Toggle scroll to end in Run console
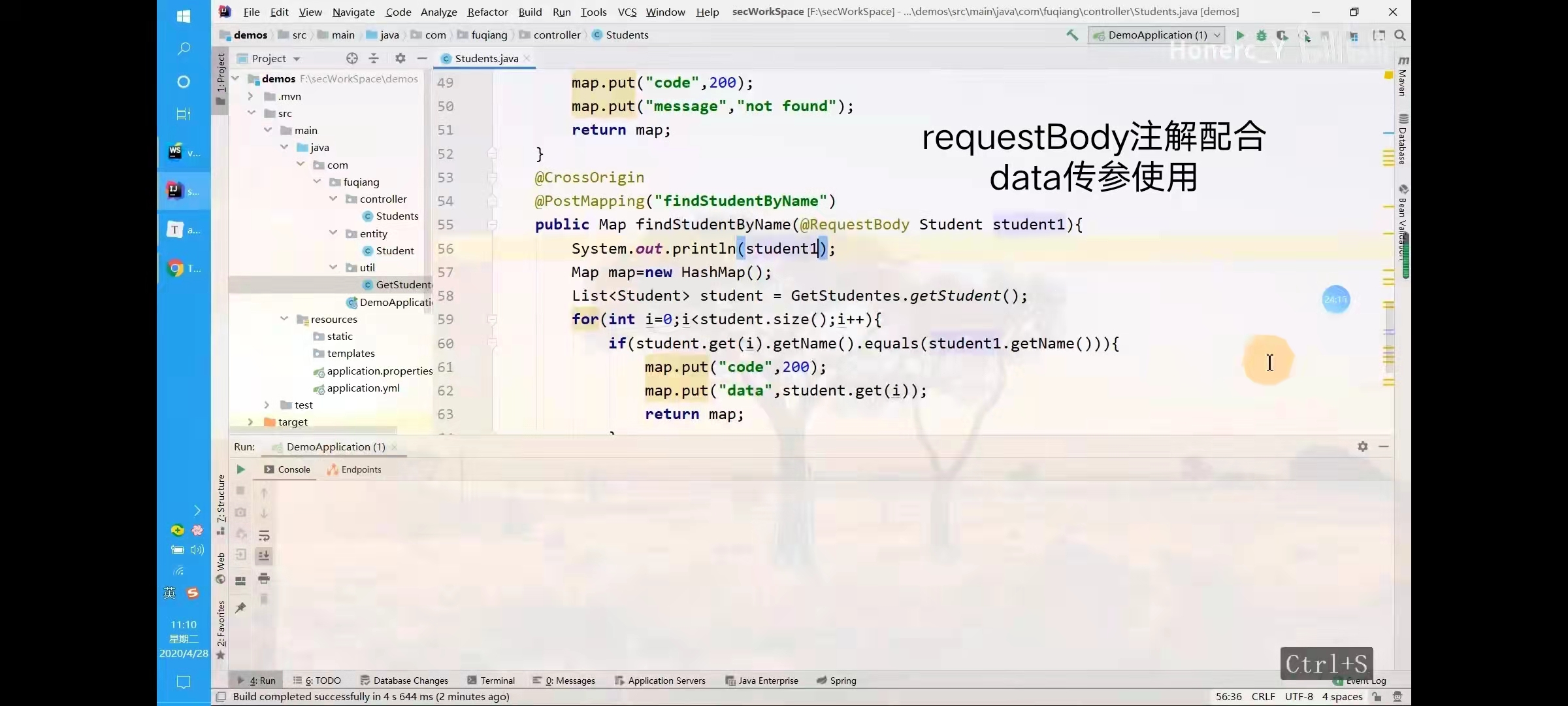This screenshot has width=1568, height=706. [x=264, y=556]
